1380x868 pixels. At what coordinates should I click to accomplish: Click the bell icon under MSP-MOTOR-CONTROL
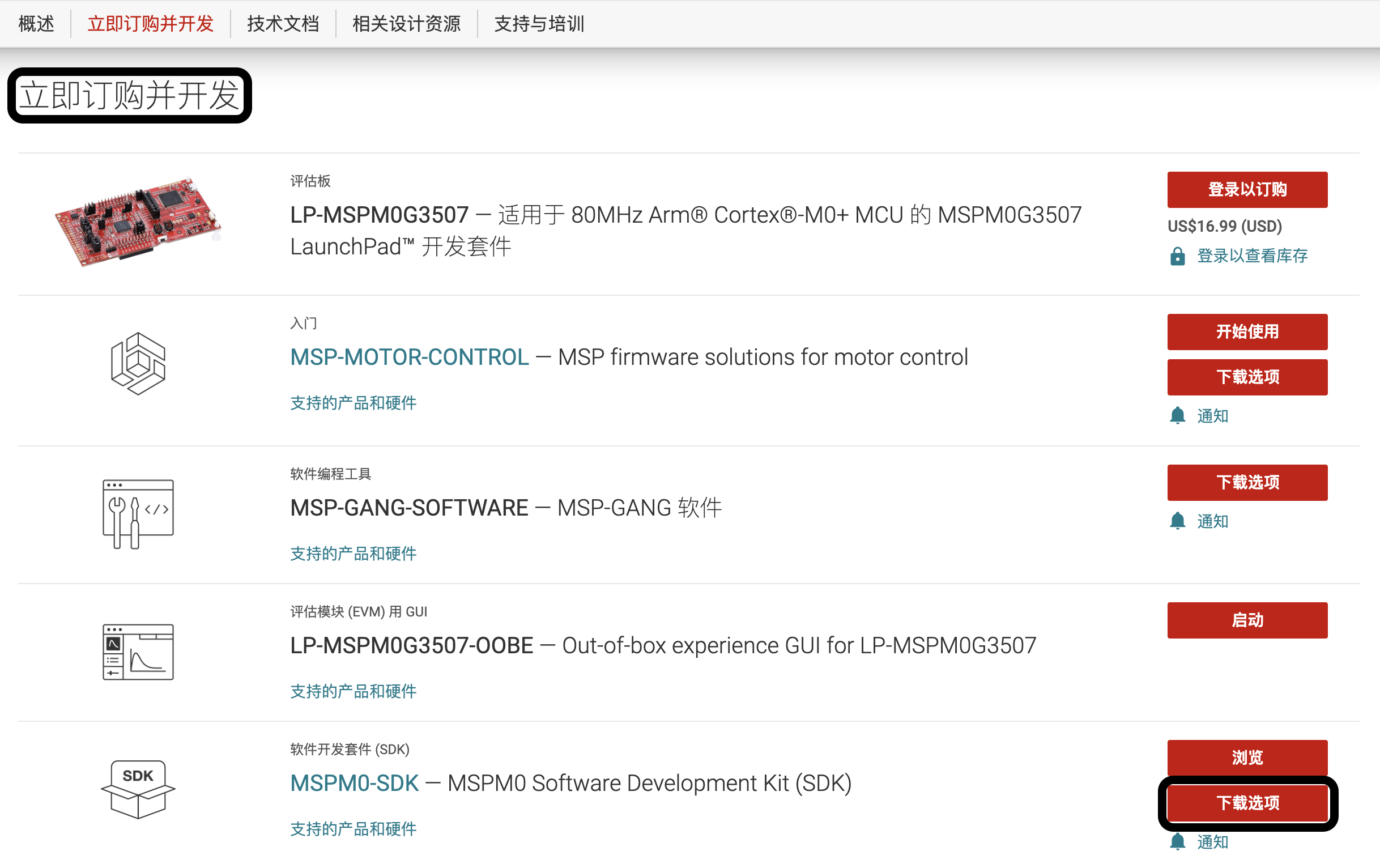pos(1177,416)
